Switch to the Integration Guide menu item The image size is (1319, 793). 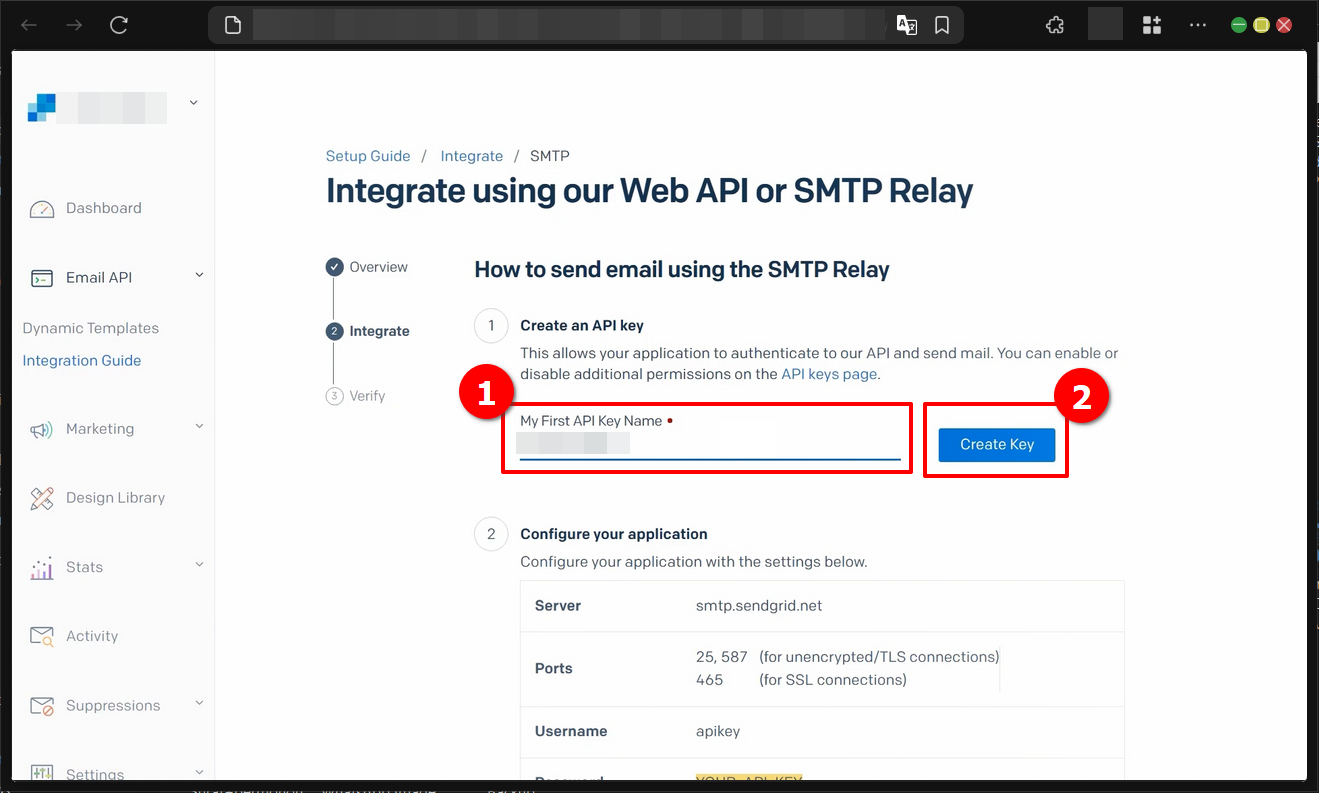coord(81,360)
